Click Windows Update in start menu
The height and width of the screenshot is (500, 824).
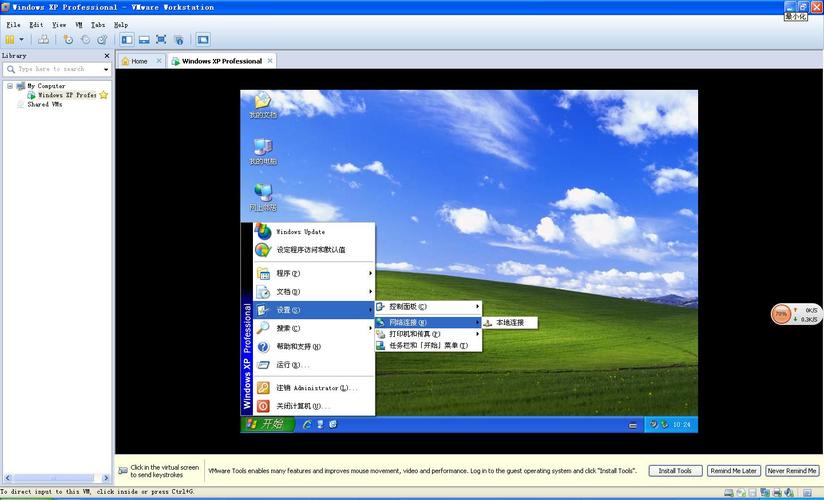(x=314, y=231)
